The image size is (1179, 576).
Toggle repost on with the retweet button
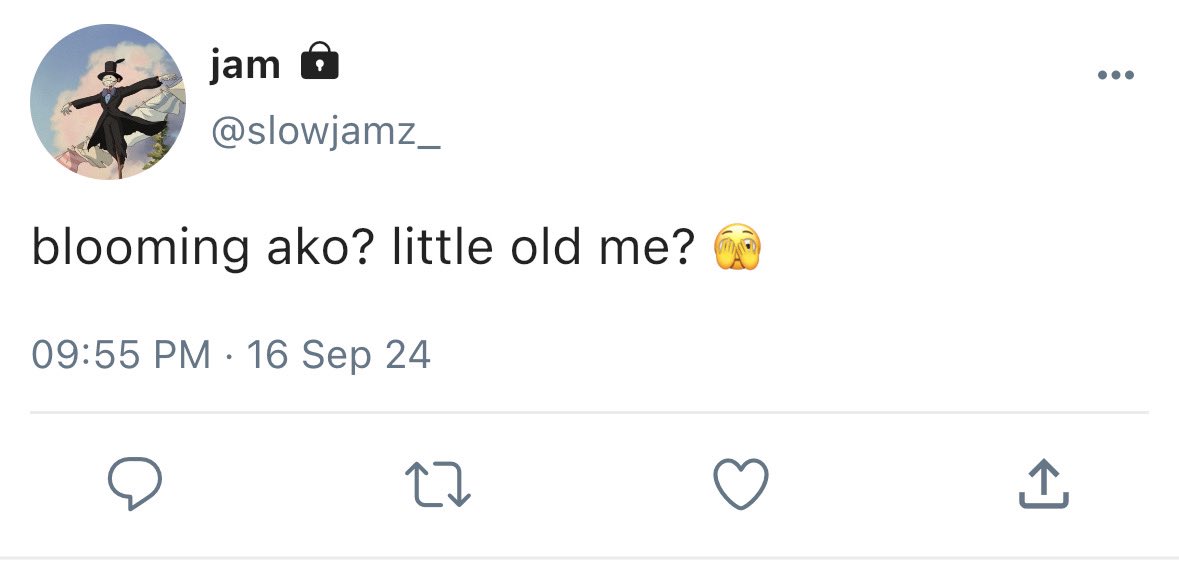(438, 484)
